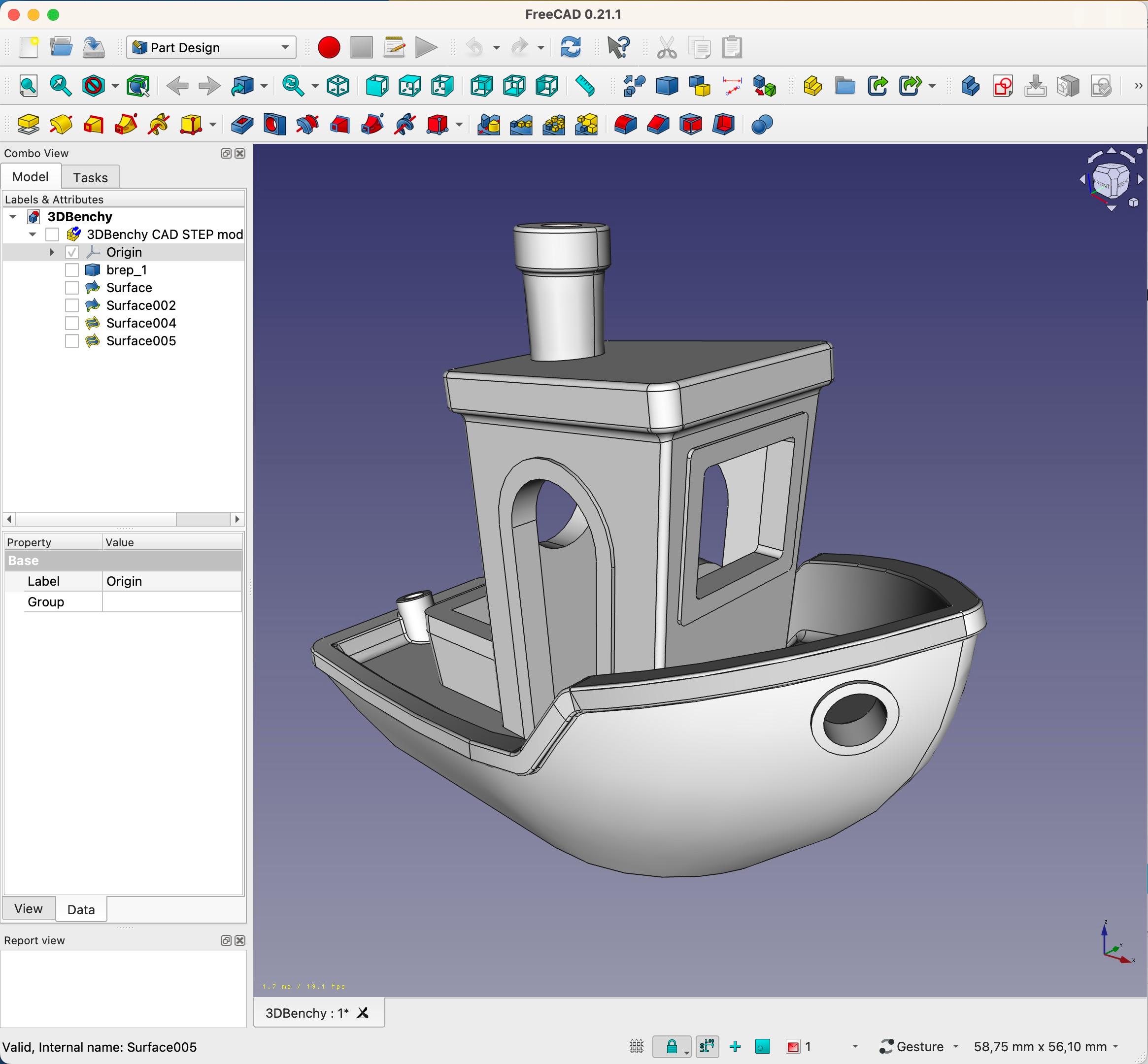Refresh the document recompute icon
Screen dimensions: 1148x1064
tap(570, 47)
